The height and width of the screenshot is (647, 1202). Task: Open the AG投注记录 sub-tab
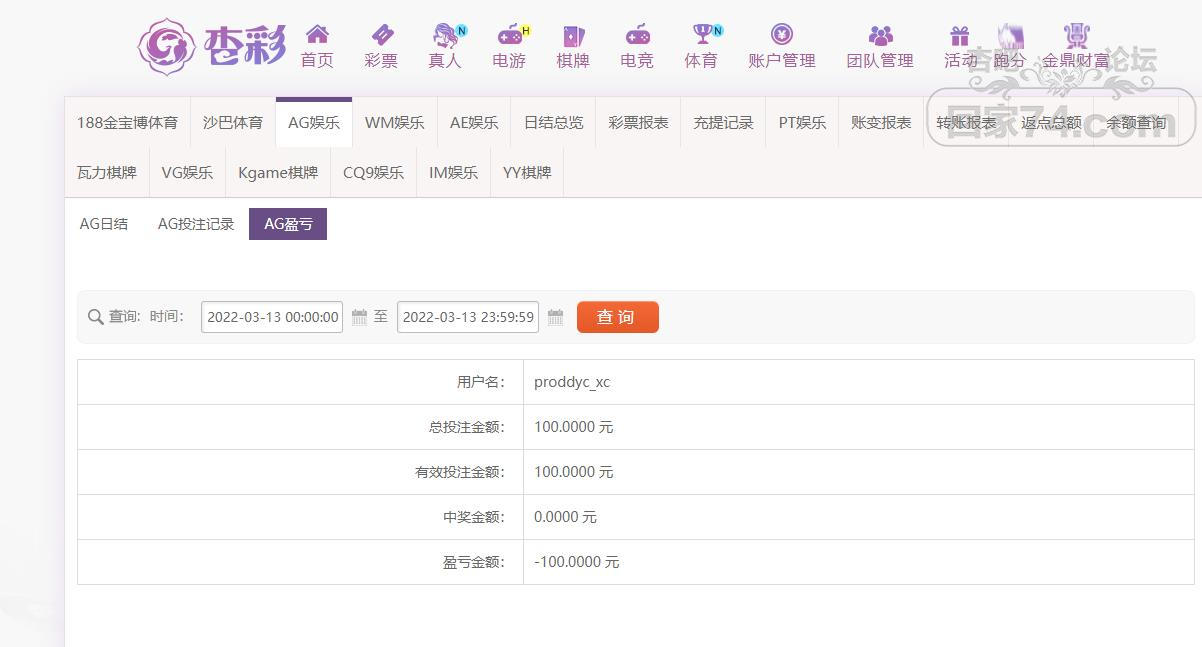click(196, 224)
